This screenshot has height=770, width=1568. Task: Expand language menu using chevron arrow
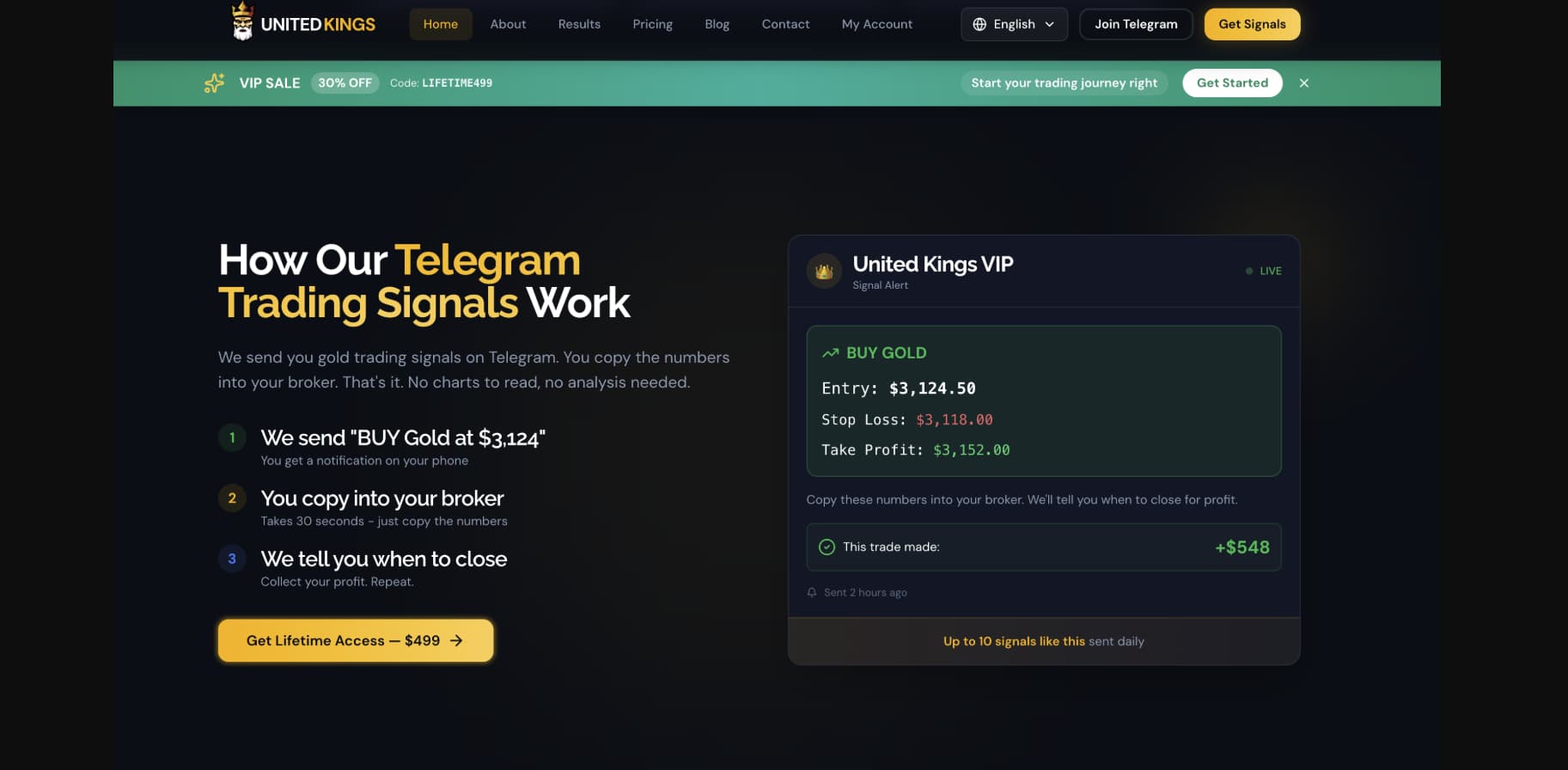[x=1050, y=24]
